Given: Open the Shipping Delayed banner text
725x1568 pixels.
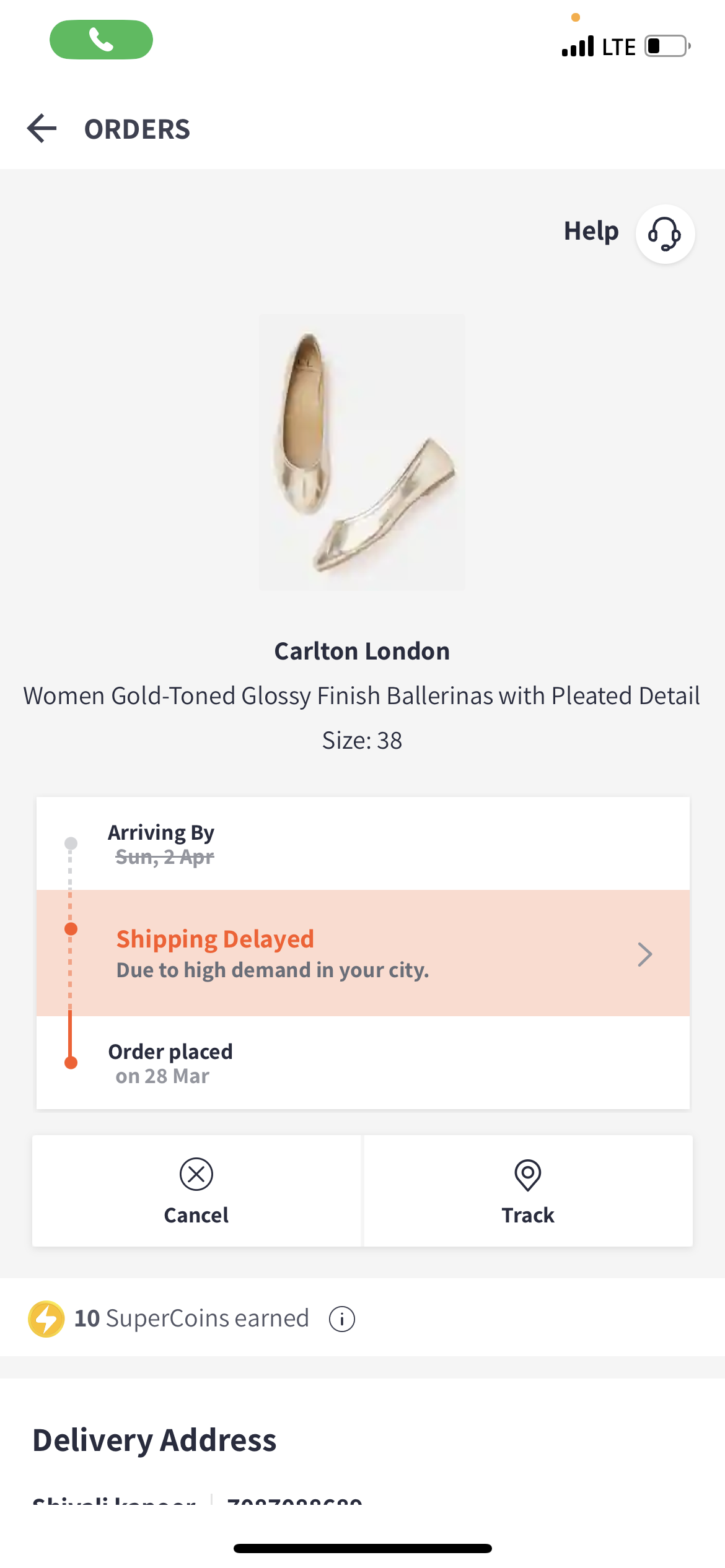Looking at the screenshot, I should click(x=273, y=954).
